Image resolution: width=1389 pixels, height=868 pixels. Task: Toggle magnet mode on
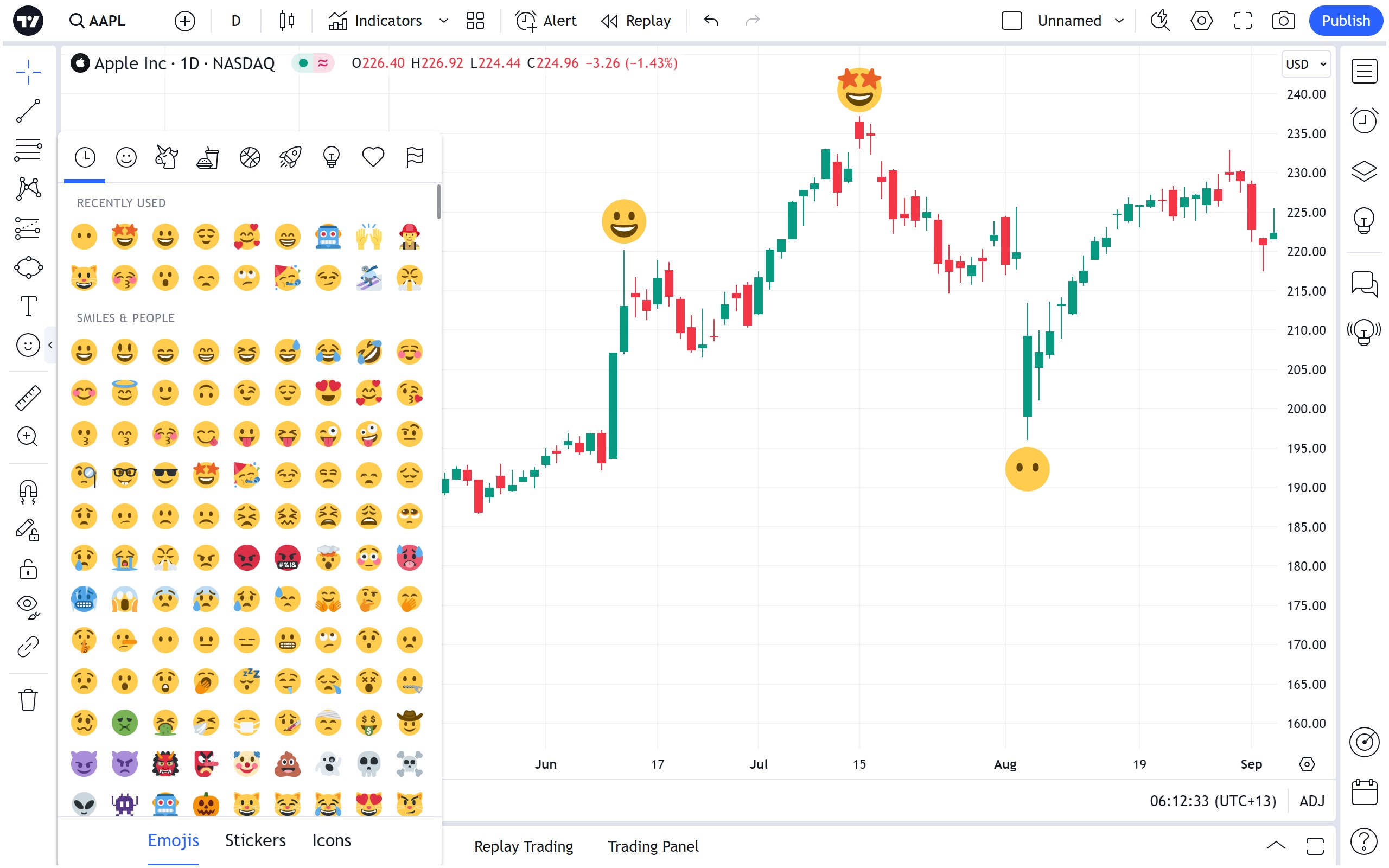pyautogui.click(x=28, y=492)
